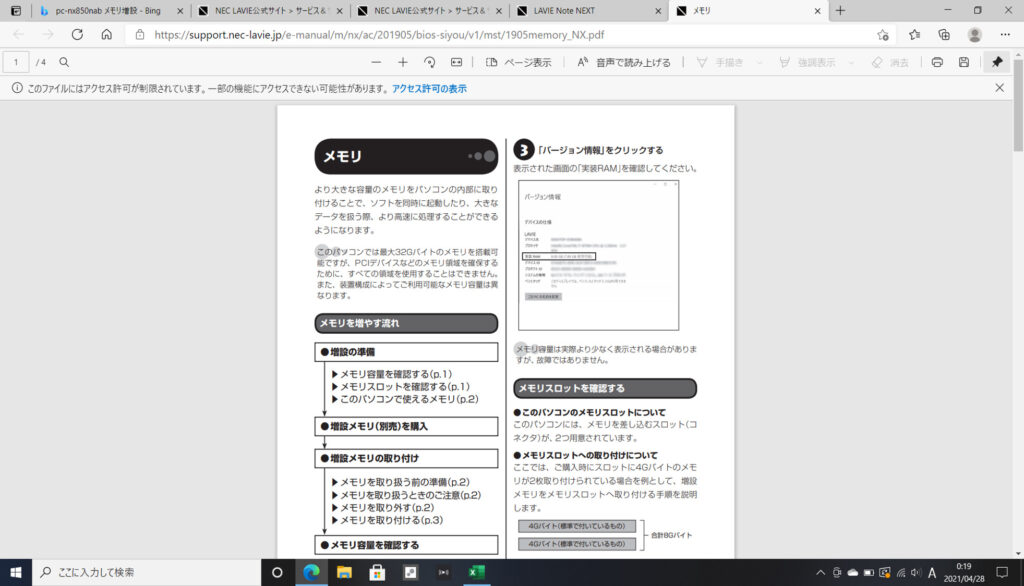Zoom out the PDF with minus button
Image resolution: width=1024 pixels, height=586 pixels.
[375, 62]
